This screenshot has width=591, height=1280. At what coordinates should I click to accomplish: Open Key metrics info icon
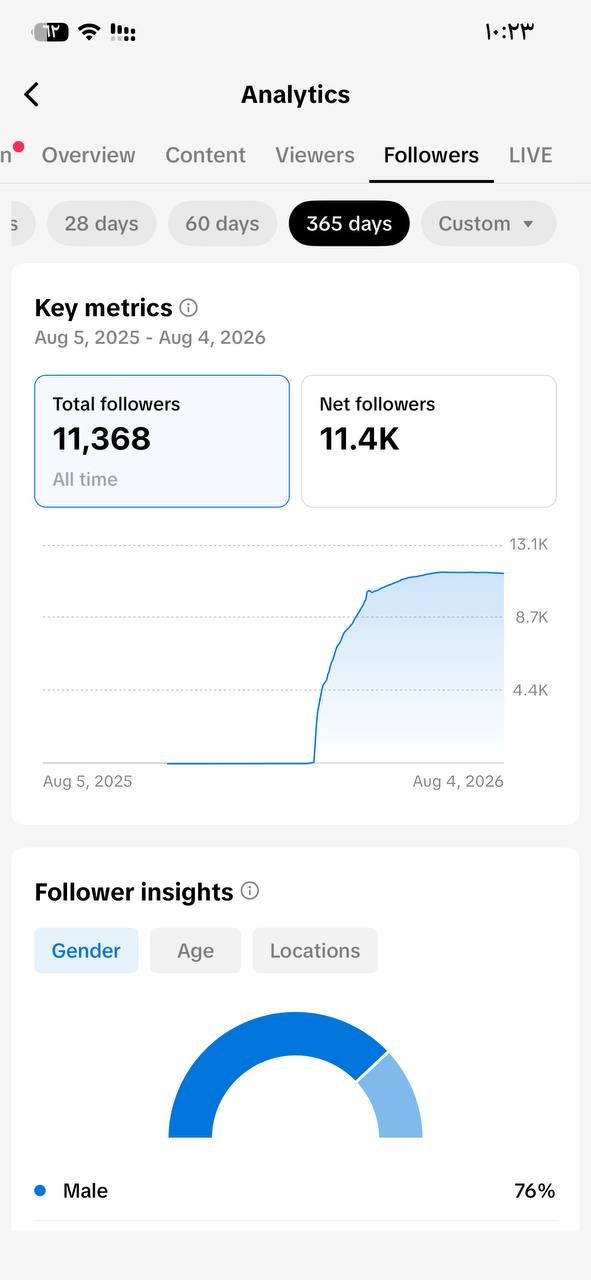[x=188, y=308]
